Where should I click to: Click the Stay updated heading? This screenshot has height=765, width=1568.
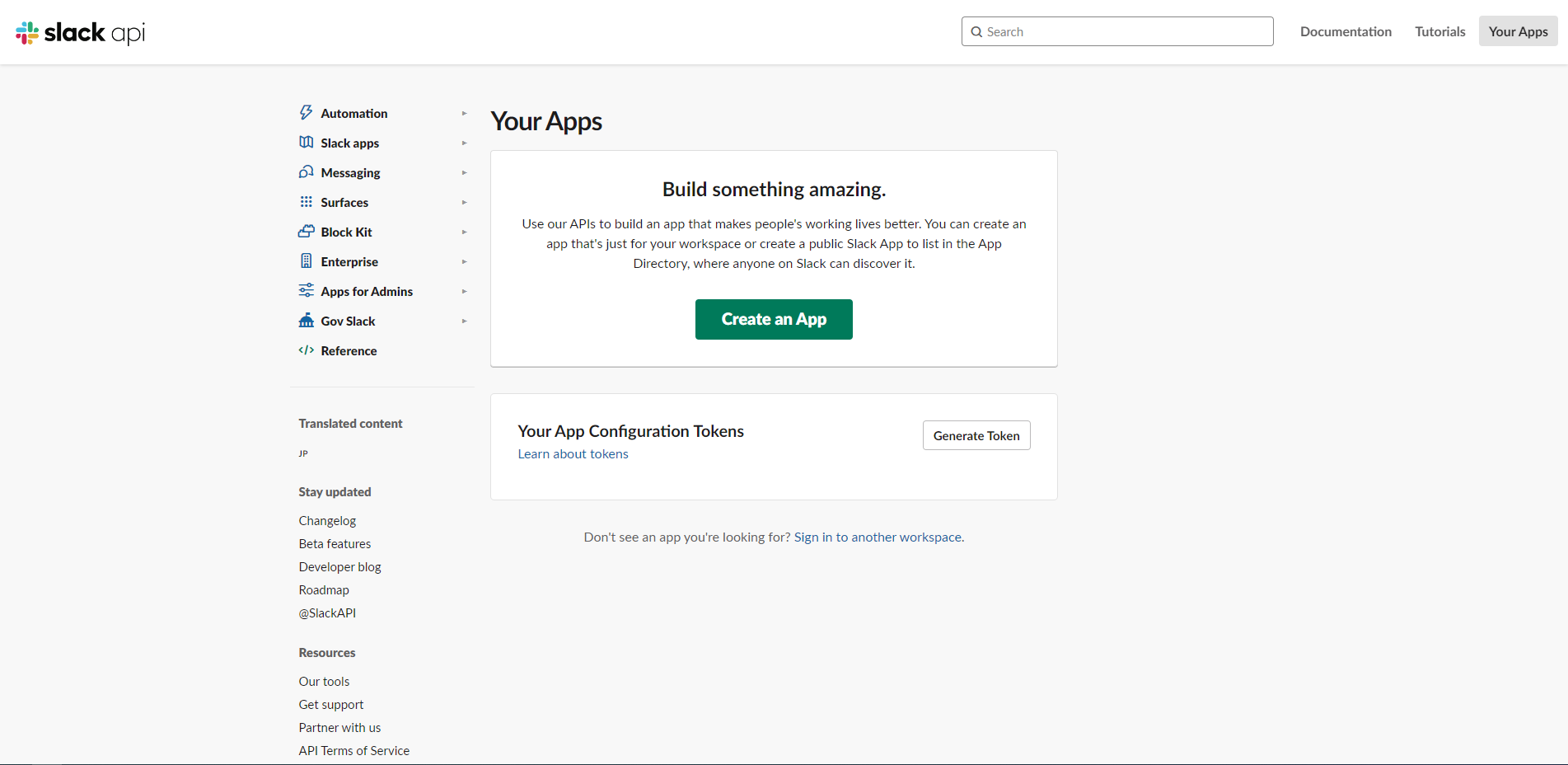coord(335,492)
